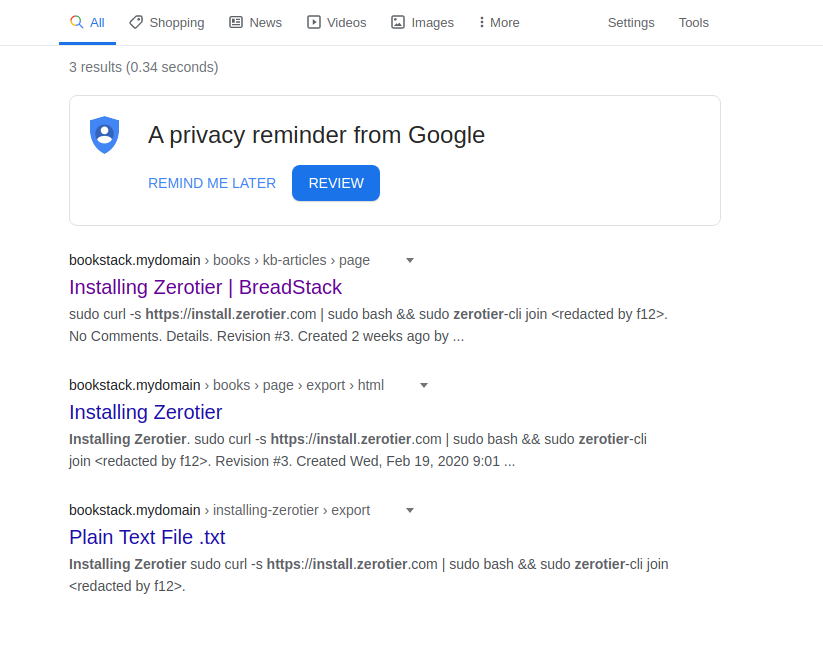
Task: Open the Tools menu
Action: (693, 21)
